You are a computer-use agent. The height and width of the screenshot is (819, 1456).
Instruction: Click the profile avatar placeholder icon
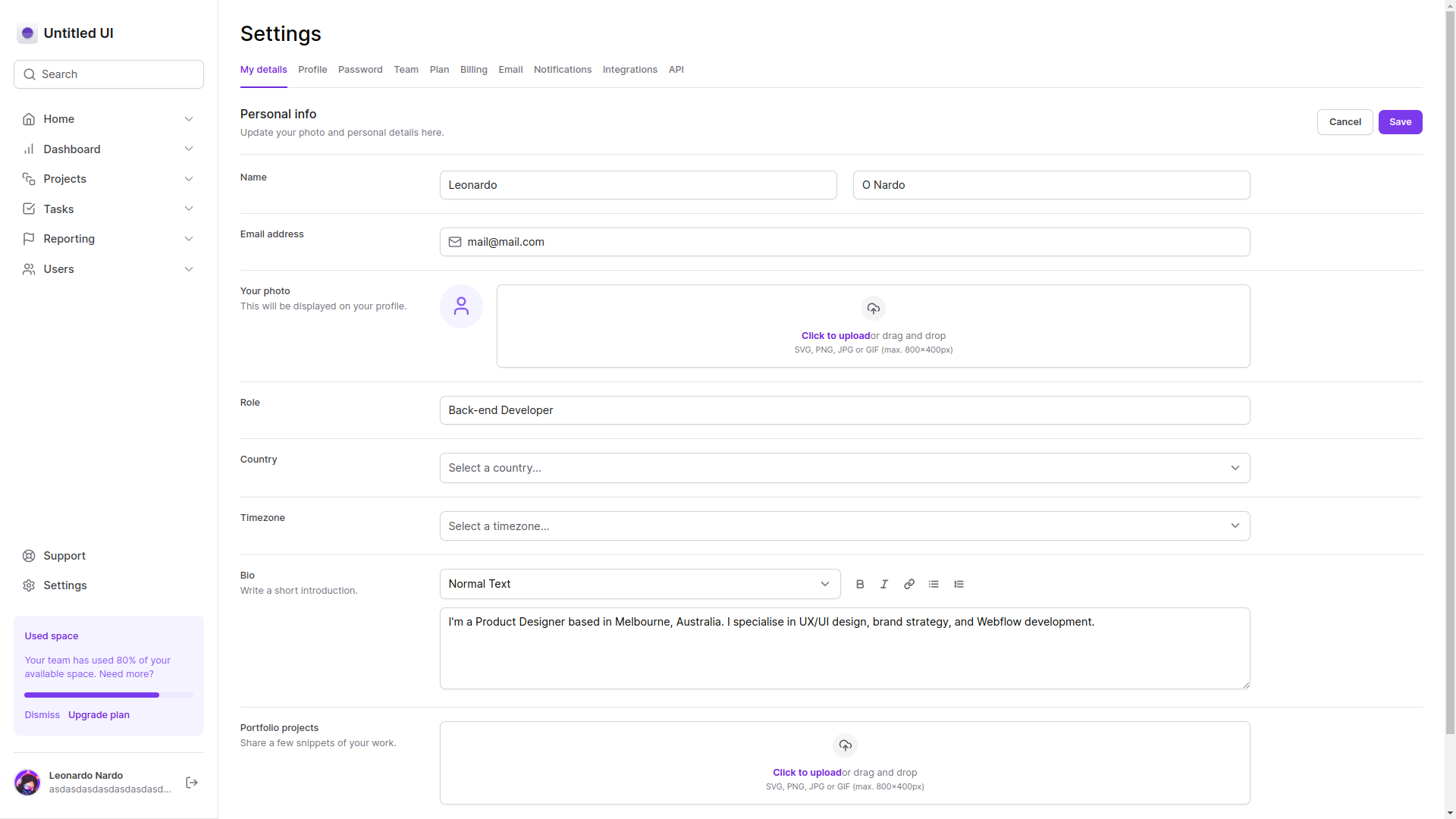461,306
